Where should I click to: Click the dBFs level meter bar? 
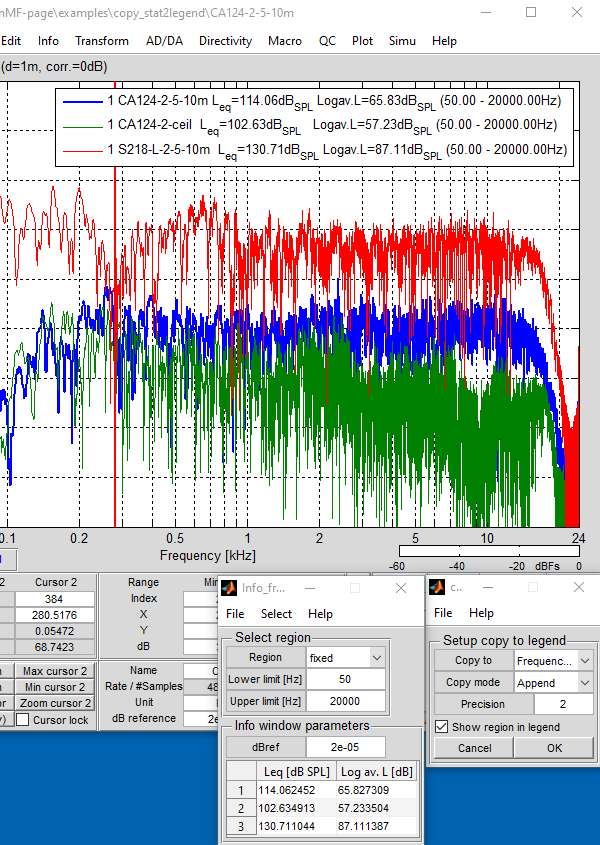(x=488, y=551)
